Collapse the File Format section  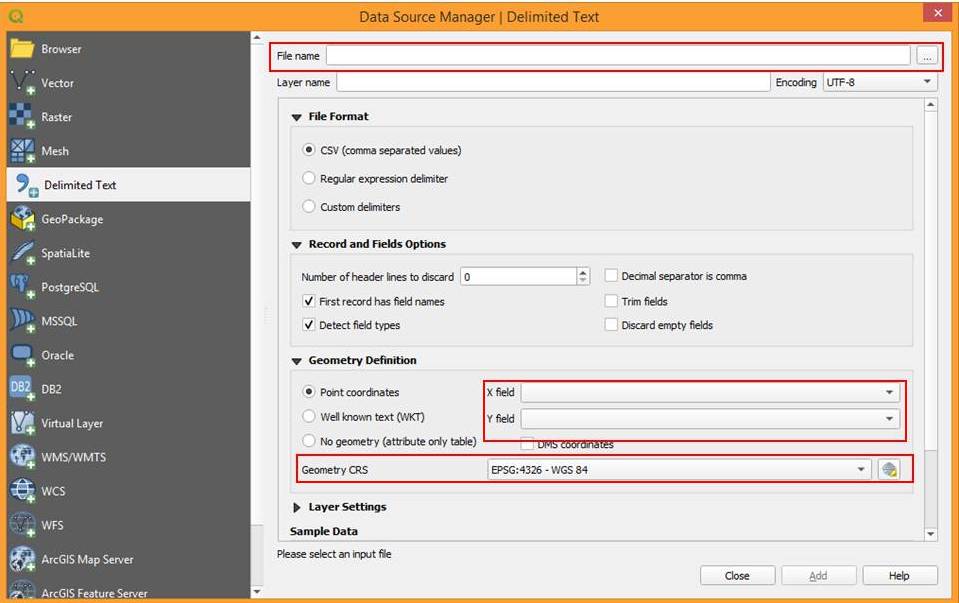[297, 117]
